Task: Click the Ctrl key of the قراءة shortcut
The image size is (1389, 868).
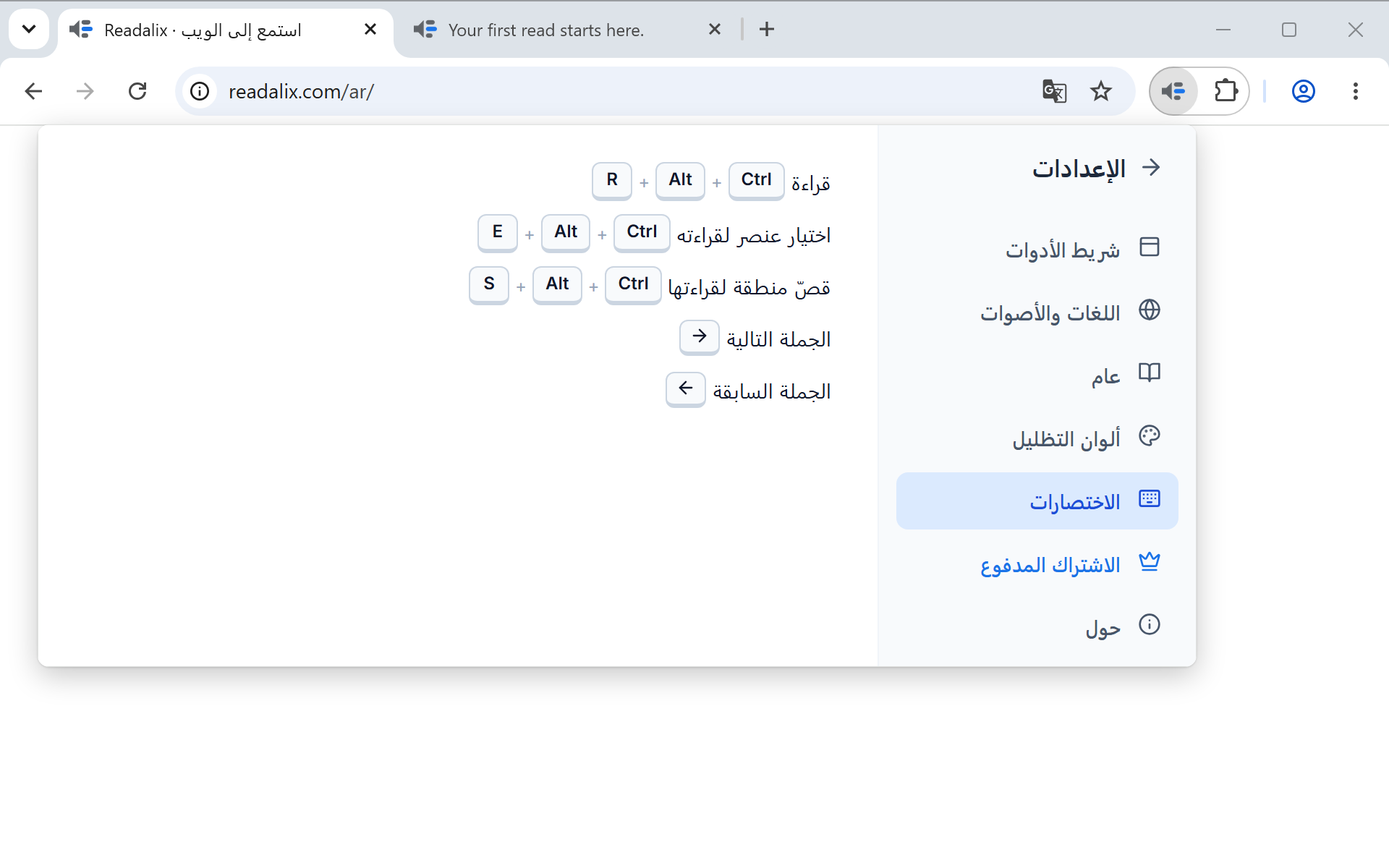Action: 756,180
